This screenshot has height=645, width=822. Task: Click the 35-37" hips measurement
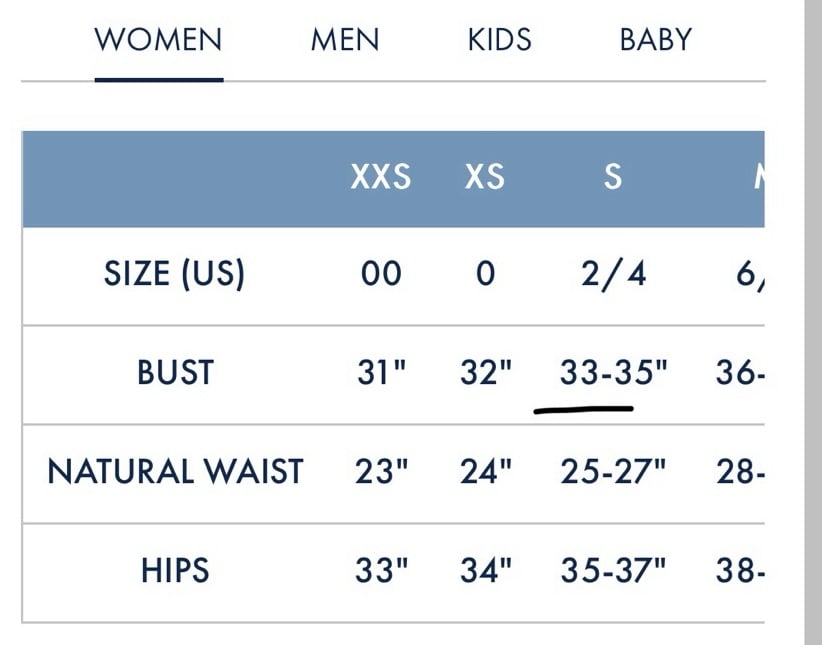click(x=613, y=570)
